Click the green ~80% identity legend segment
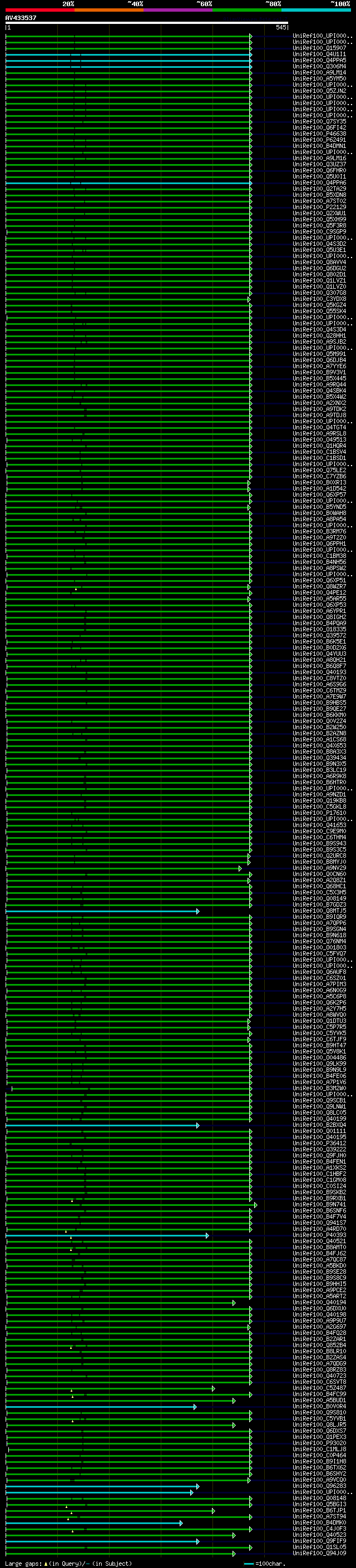Viewport: 356px width, 1568px height. click(x=246, y=11)
